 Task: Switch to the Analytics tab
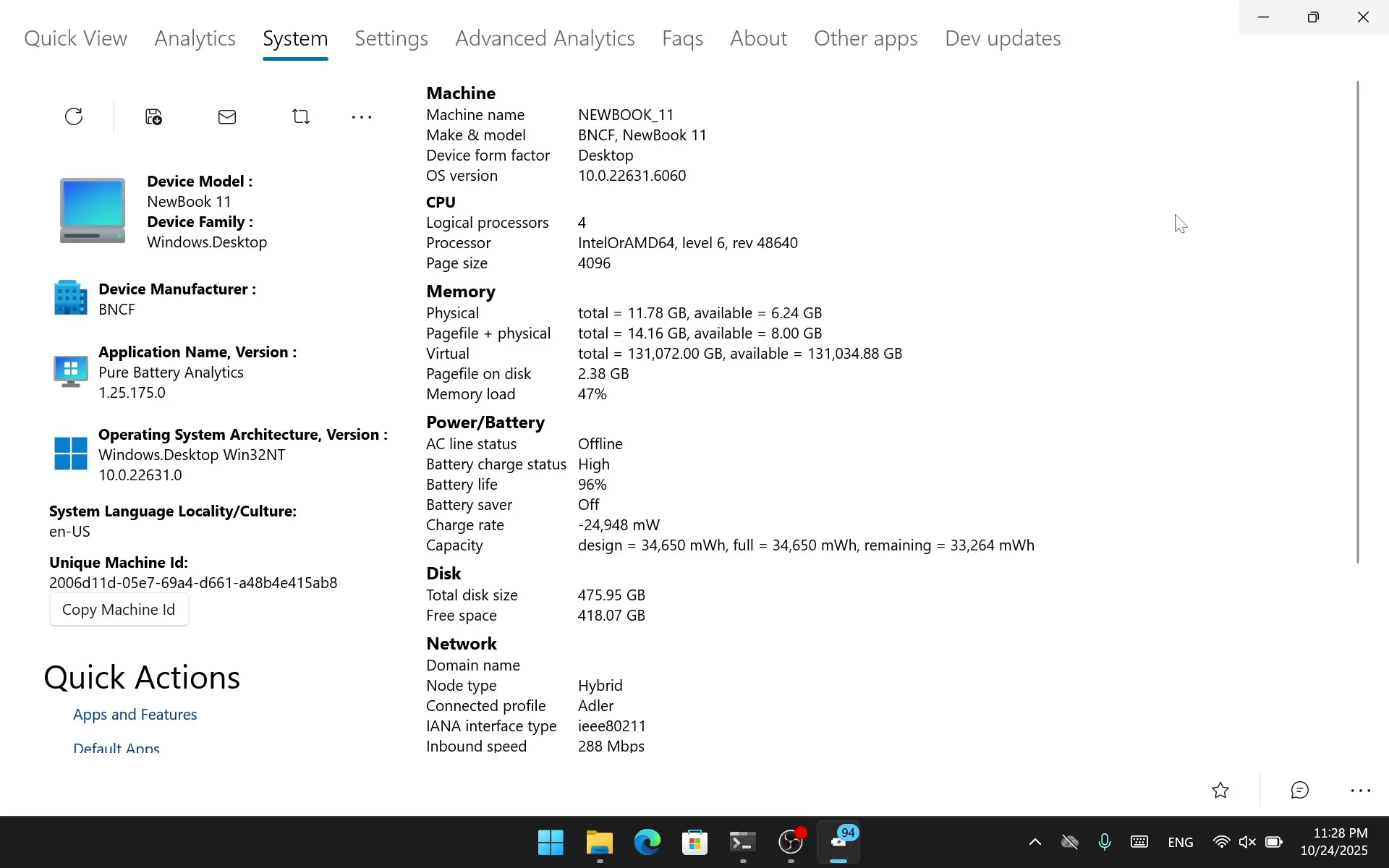pos(195,38)
